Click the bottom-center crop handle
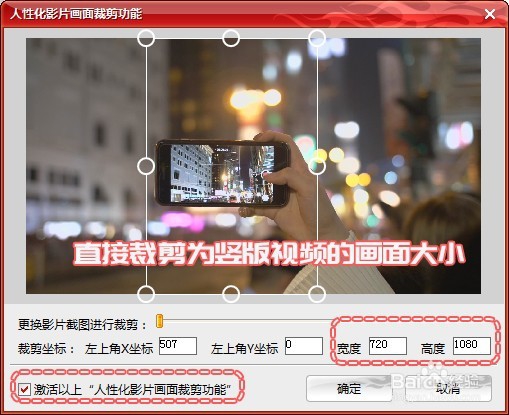 coord(231,294)
